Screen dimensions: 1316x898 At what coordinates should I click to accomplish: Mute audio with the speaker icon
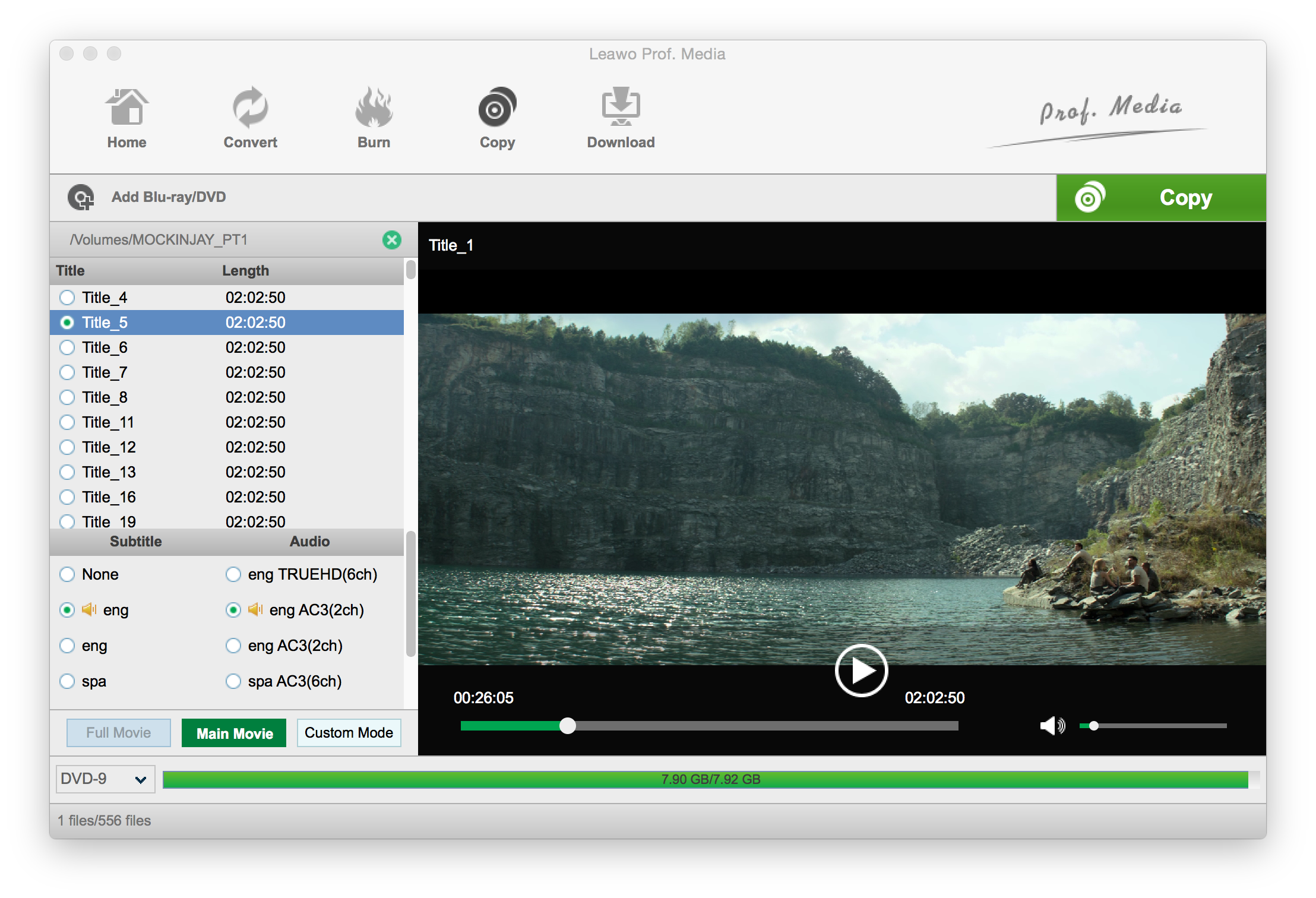coord(1052,726)
